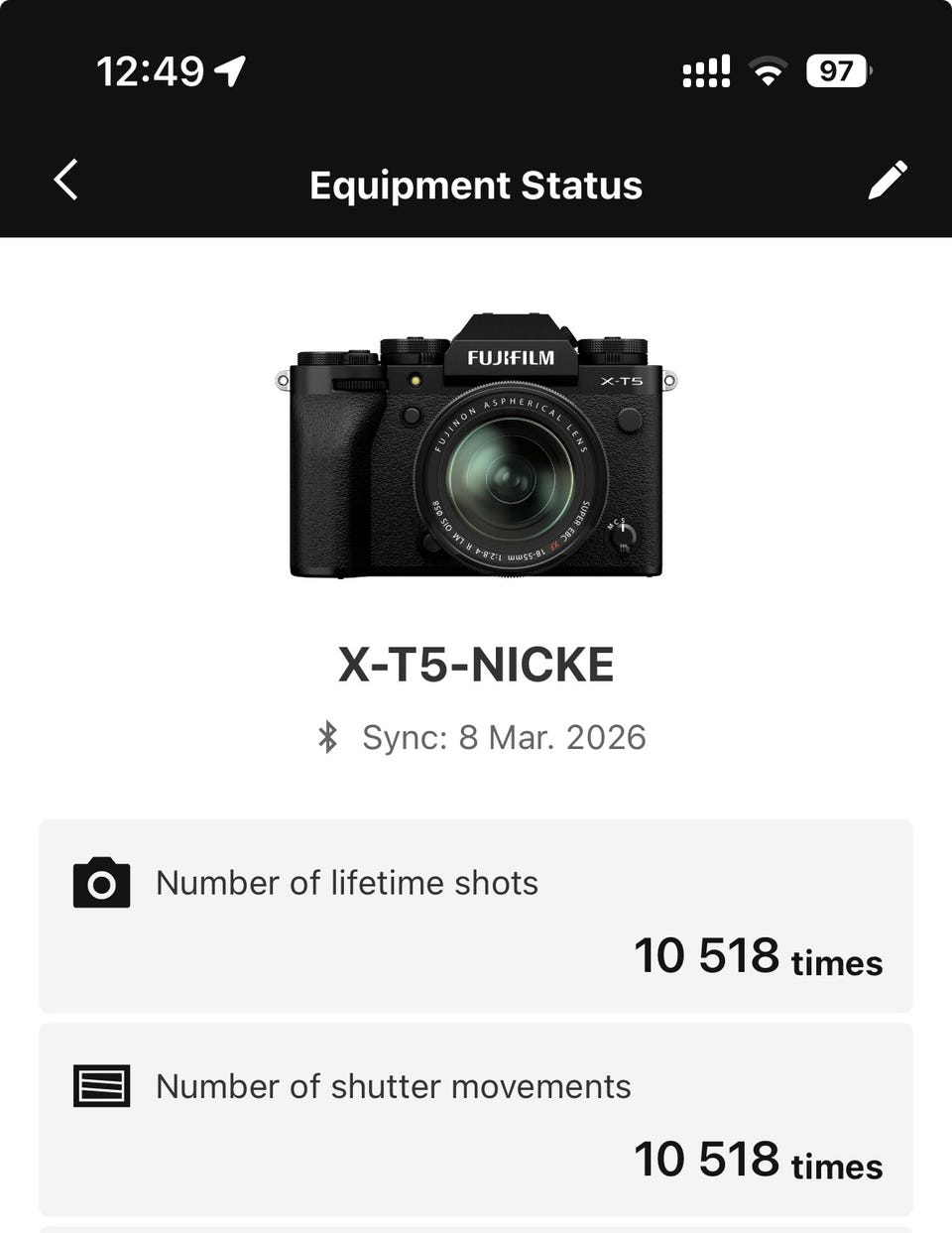The image size is (952, 1233).
Task: Tap the back chevron in the header
Action: pyautogui.click(x=65, y=181)
